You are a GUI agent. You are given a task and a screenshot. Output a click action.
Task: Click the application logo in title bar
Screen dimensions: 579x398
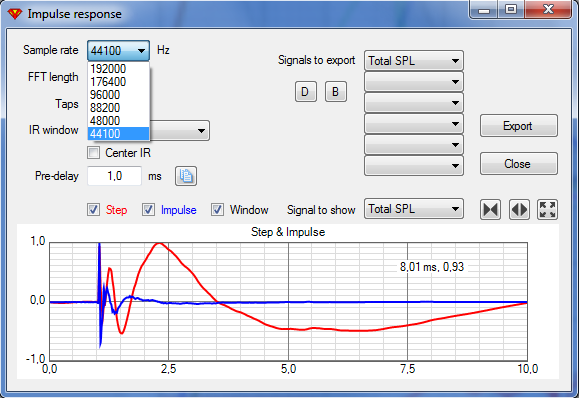pyautogui.click(x=15, y=14)
